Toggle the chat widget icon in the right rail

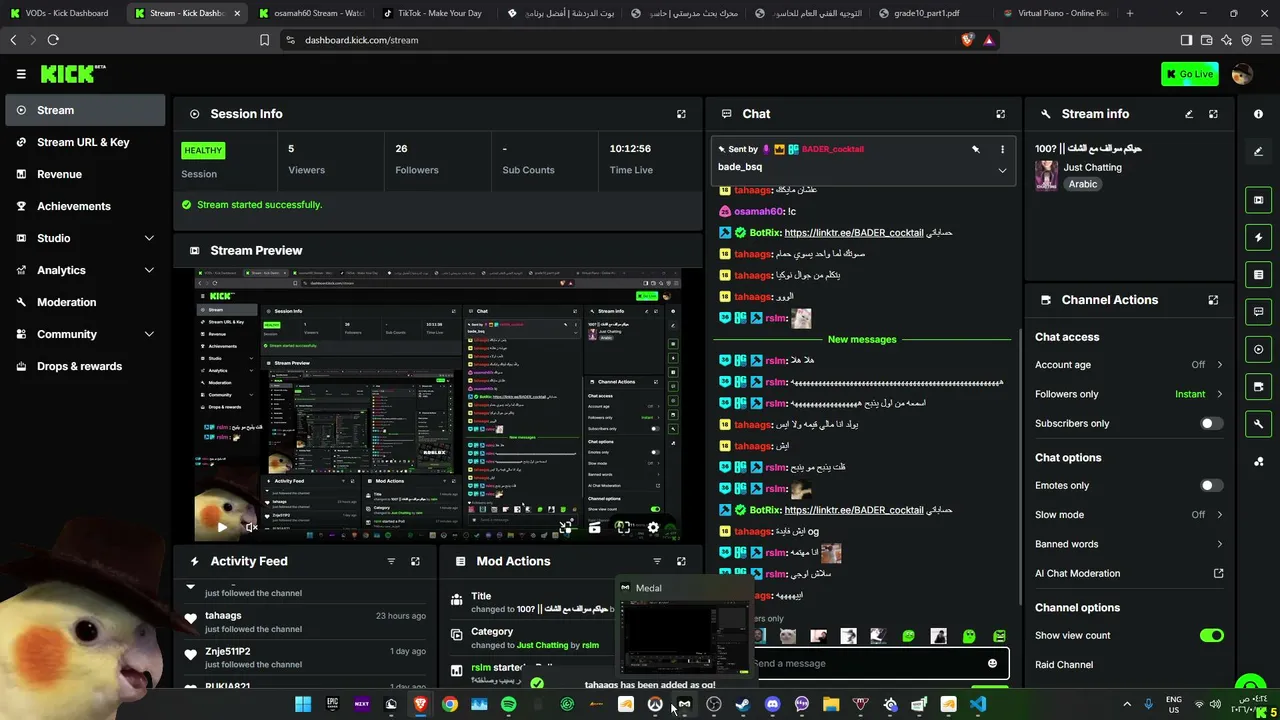[x=1258, y=312]
